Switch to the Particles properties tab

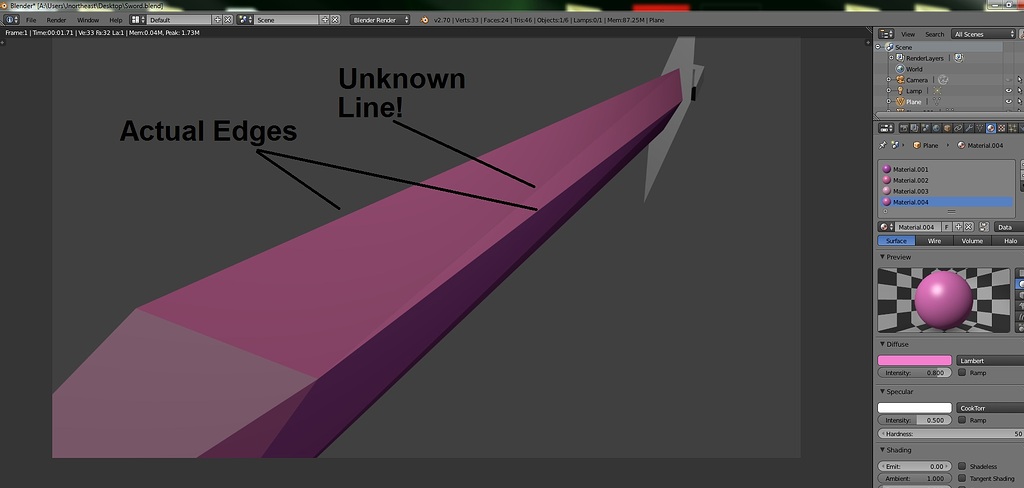(x=1012, y=128)
